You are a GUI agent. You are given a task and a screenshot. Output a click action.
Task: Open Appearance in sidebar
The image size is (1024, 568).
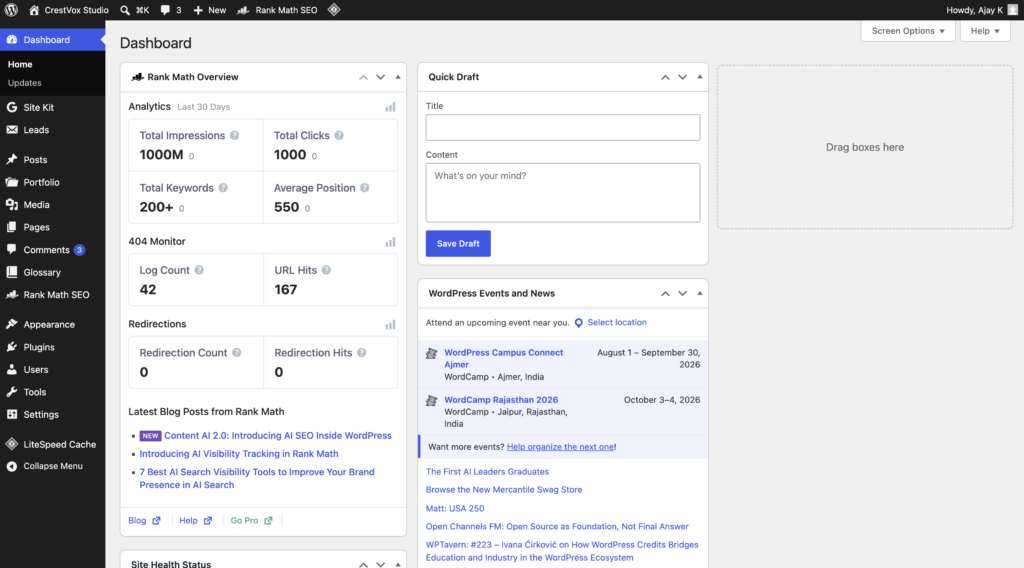[52, 324]
